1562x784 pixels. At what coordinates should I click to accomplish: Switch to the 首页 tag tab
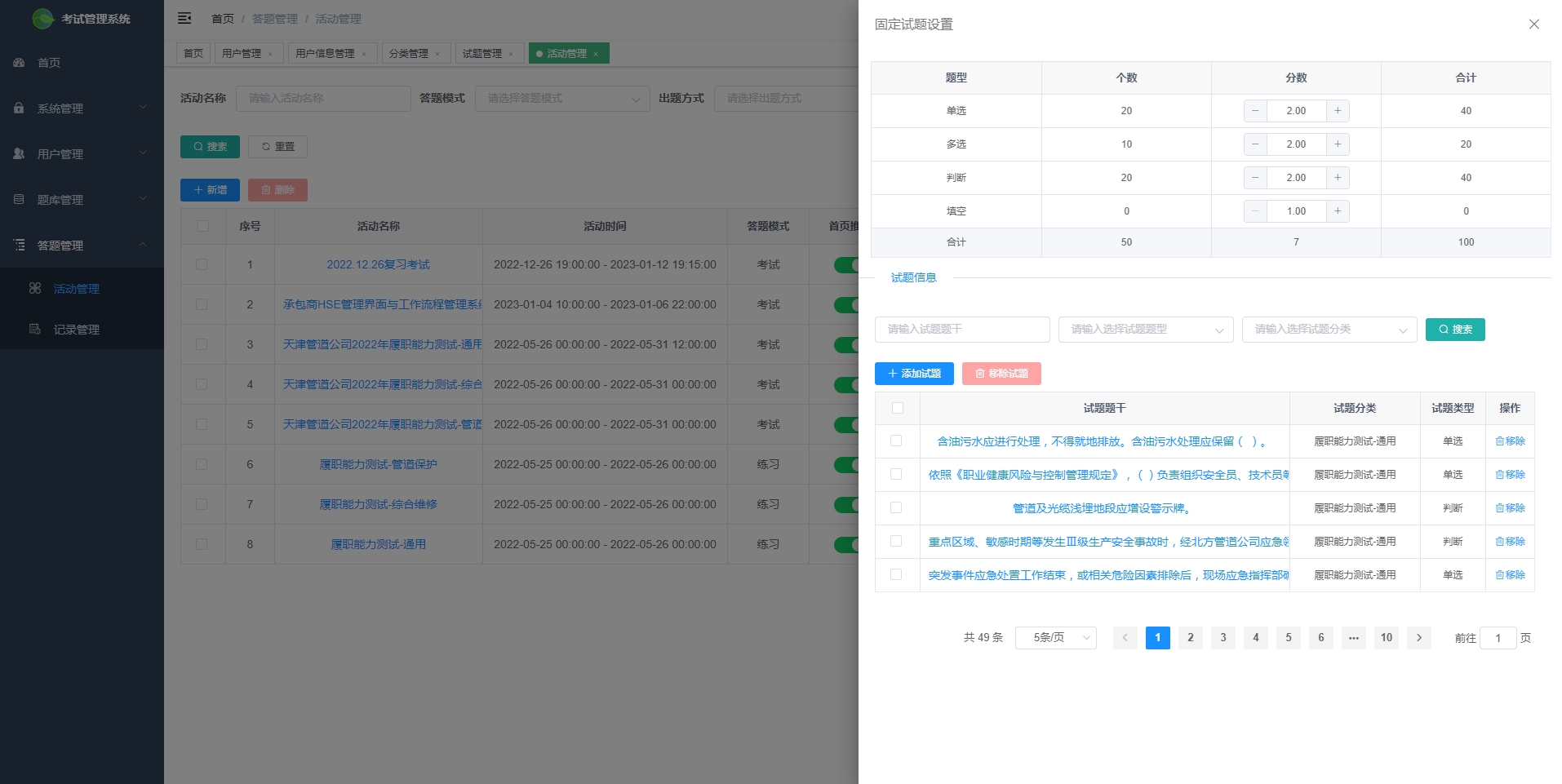pyautogui.click(x=193, y=54)
